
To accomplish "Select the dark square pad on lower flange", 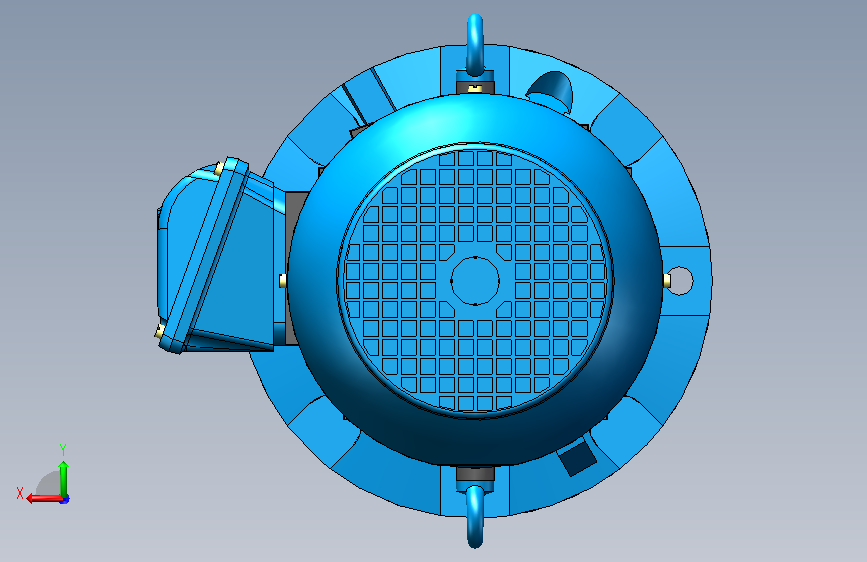I will [x=577, y=457].
